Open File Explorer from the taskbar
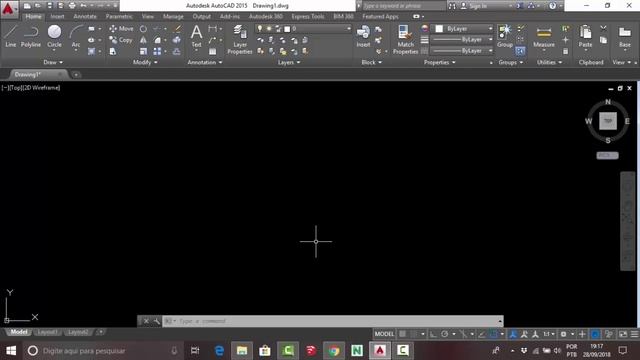 click(x=242, y=351)
